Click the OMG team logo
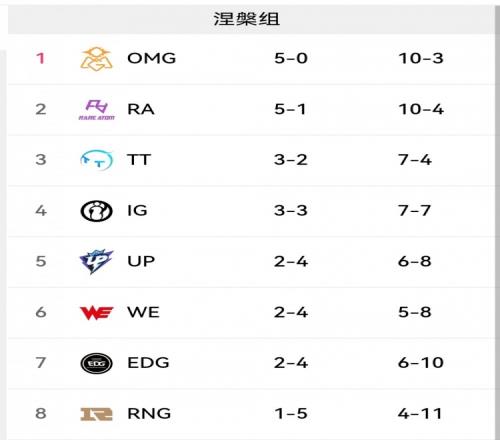 tap(96, 59)
